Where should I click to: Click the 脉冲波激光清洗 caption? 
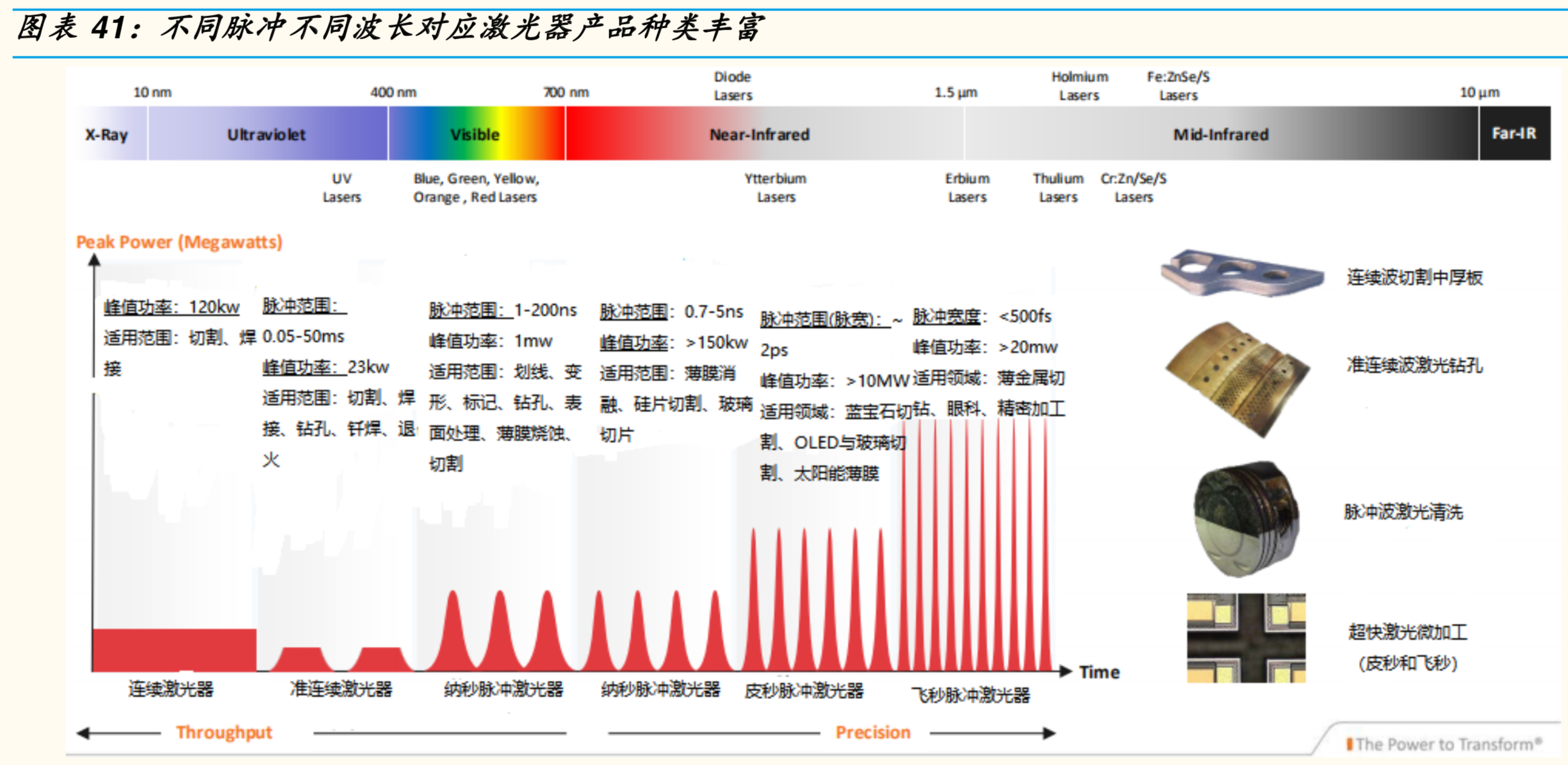[1403, 512]
